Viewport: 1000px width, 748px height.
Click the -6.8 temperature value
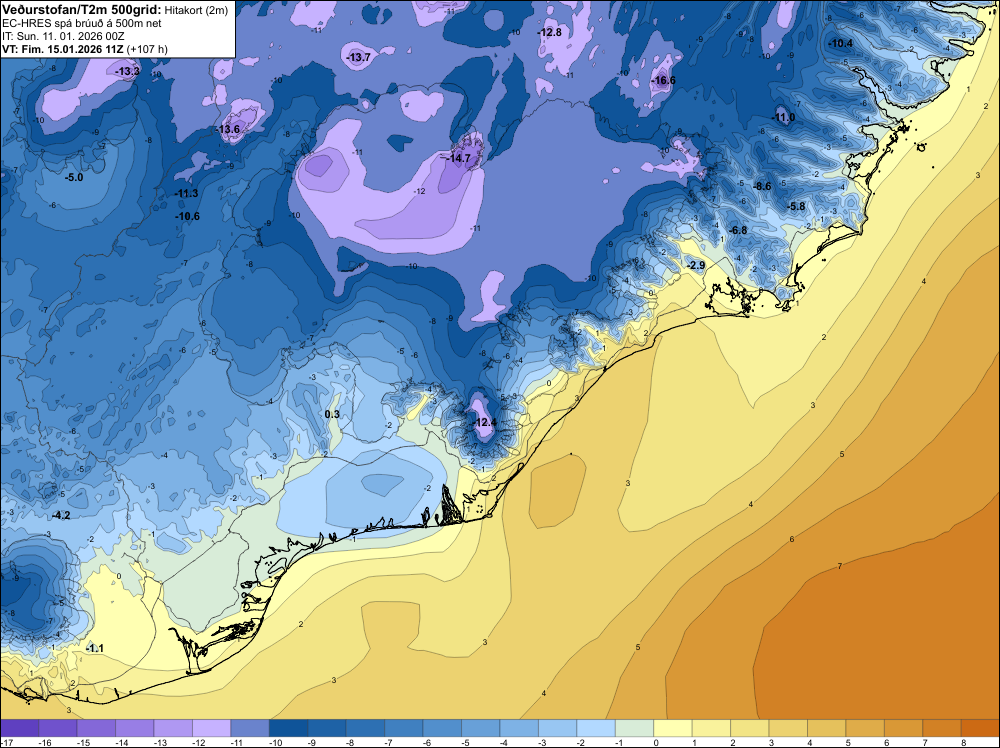point(738,230)
